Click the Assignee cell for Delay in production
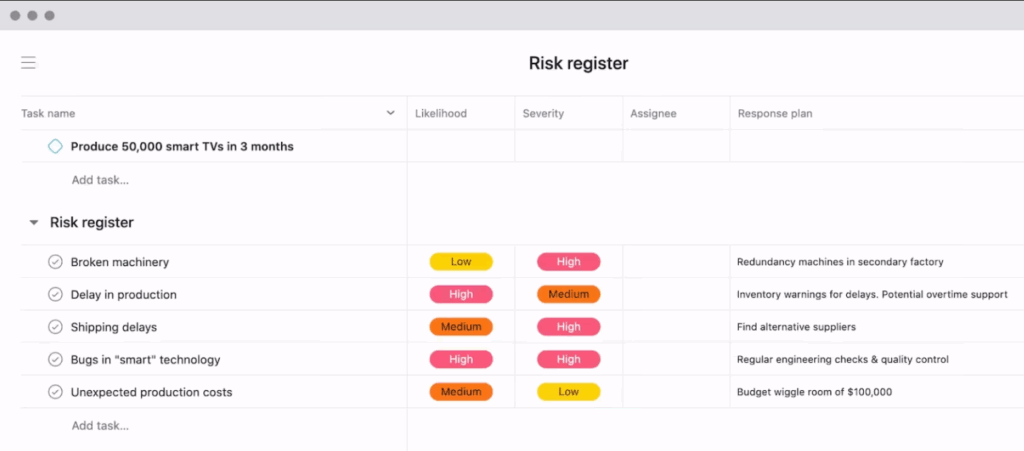Screen dimensions: 1024x451 point(676,294)
